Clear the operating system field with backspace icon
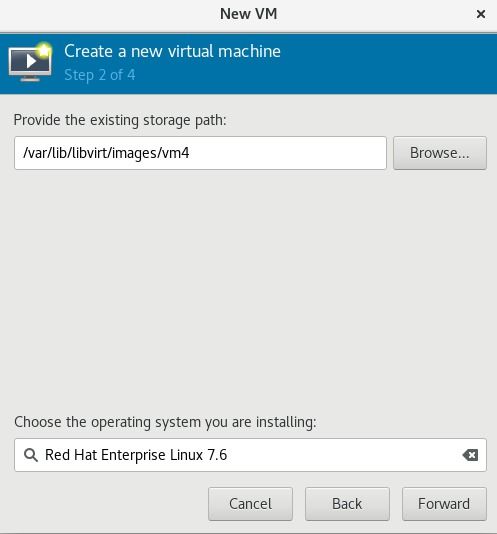497x534 pixels. pyautogui.click(x=470, y=455)
